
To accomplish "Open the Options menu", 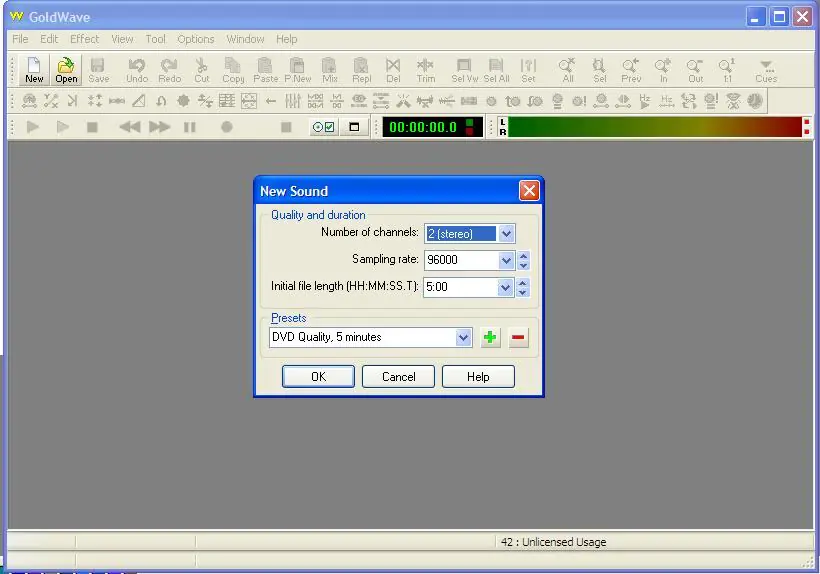I will click(x=196, y=39).
